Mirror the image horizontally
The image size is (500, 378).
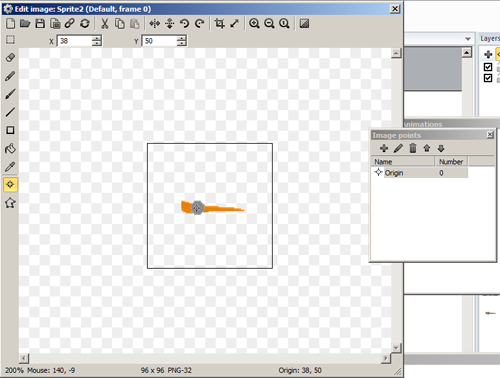155,23
